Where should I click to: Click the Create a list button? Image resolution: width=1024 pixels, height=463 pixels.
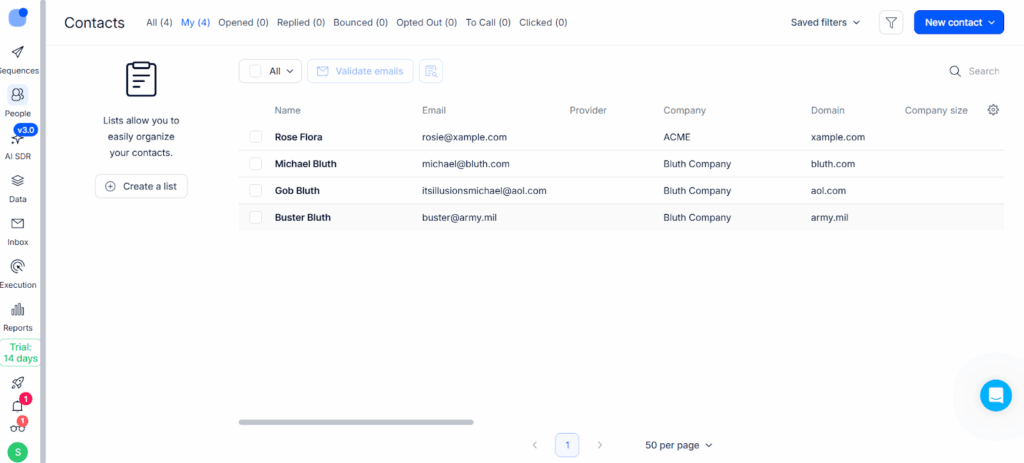click(x=141, y=186)
